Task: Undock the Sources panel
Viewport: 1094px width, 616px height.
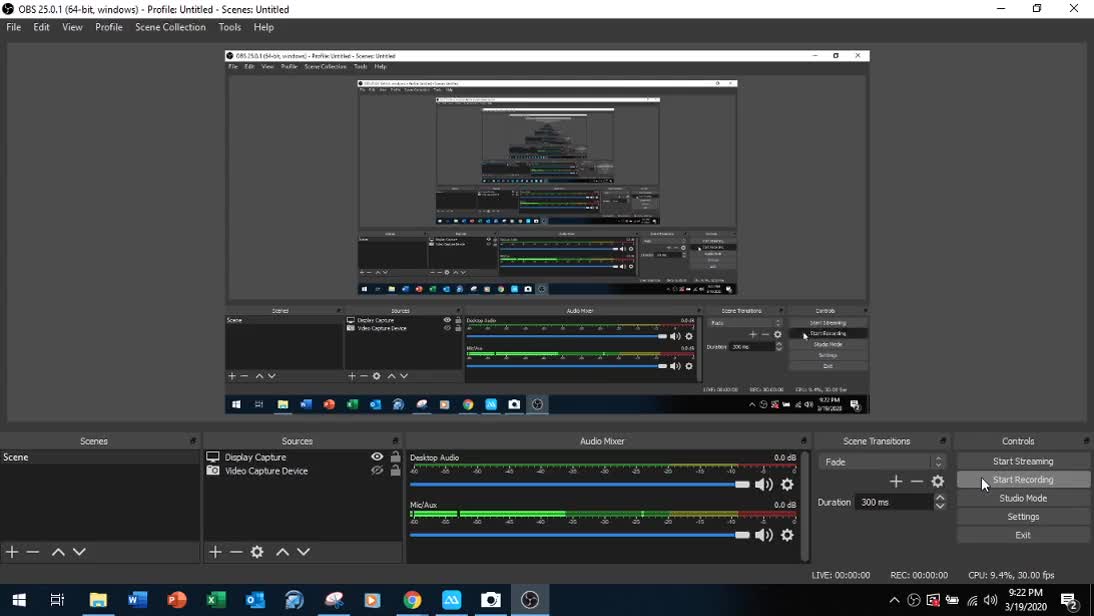Action: pos(396,441)
